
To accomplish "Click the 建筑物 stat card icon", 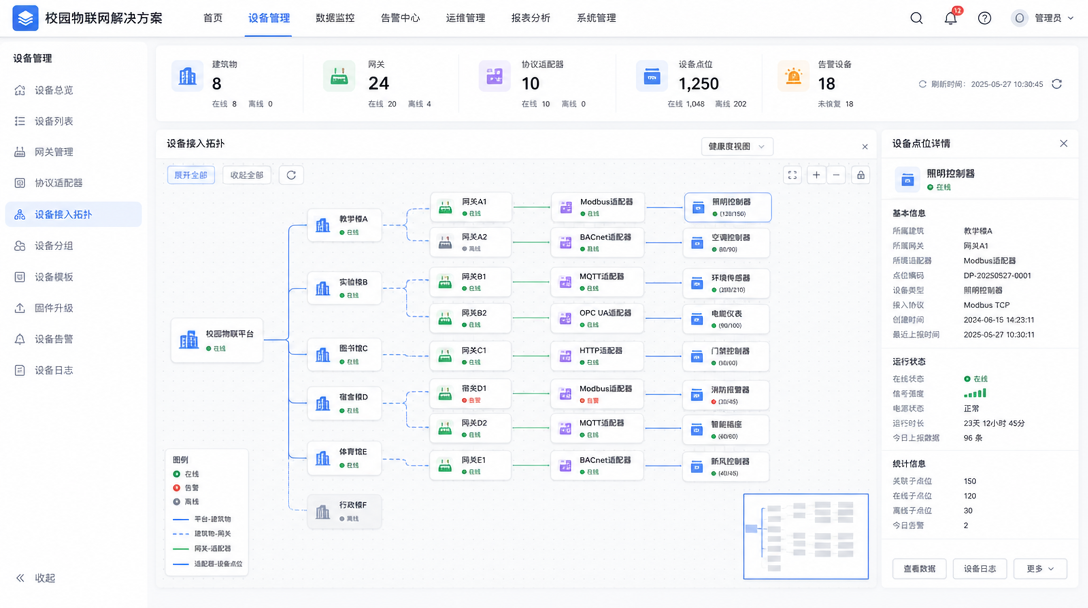I will [187, 76].
